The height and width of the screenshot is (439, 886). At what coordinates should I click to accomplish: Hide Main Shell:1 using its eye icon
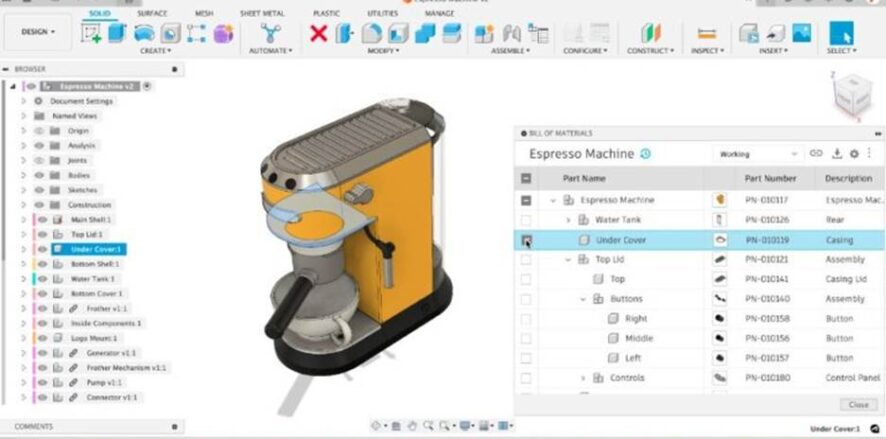coord(42,219)
